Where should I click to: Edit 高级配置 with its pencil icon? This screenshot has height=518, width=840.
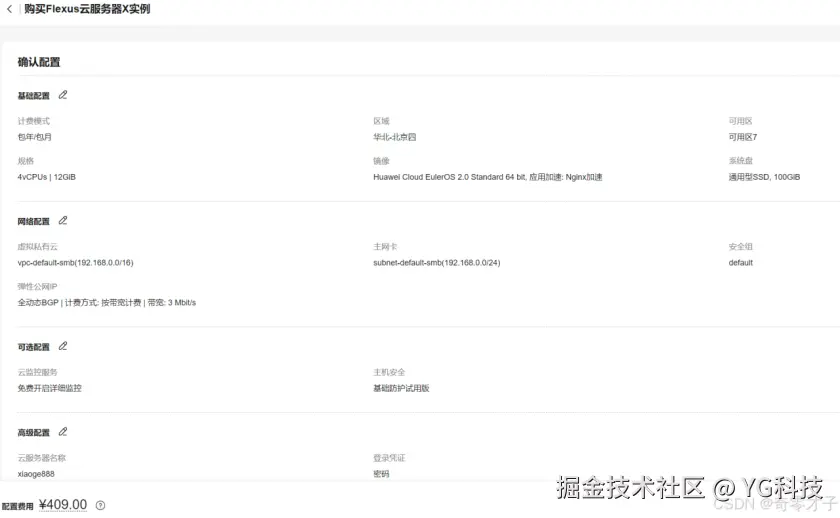pyautogui.click(x=63, y=432)
